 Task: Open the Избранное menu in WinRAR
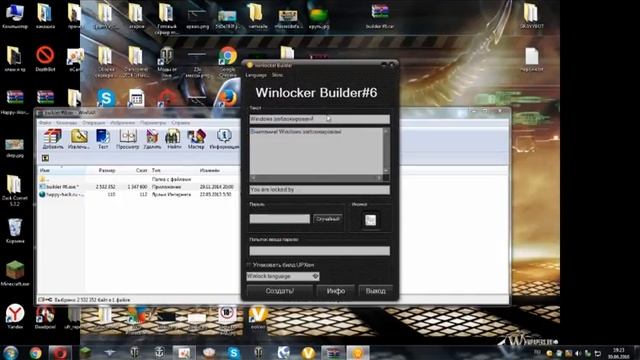click(x=123, y=122)
